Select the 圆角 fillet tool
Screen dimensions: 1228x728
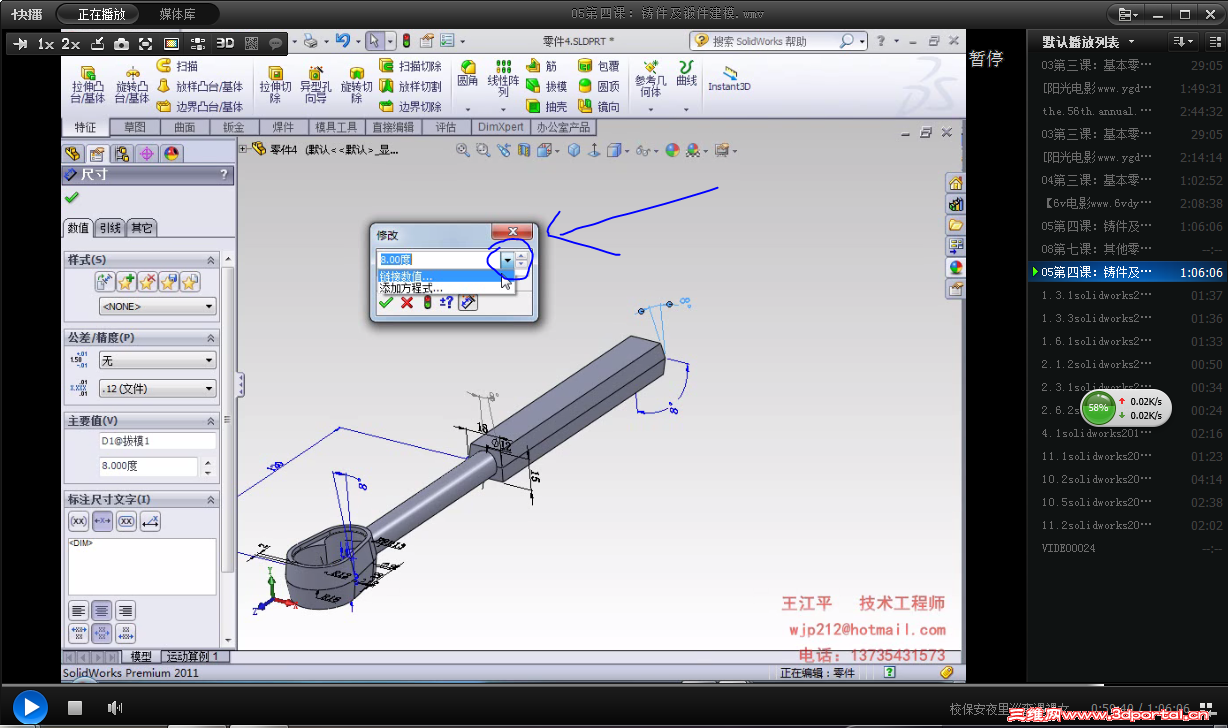[x=468, y=75]
